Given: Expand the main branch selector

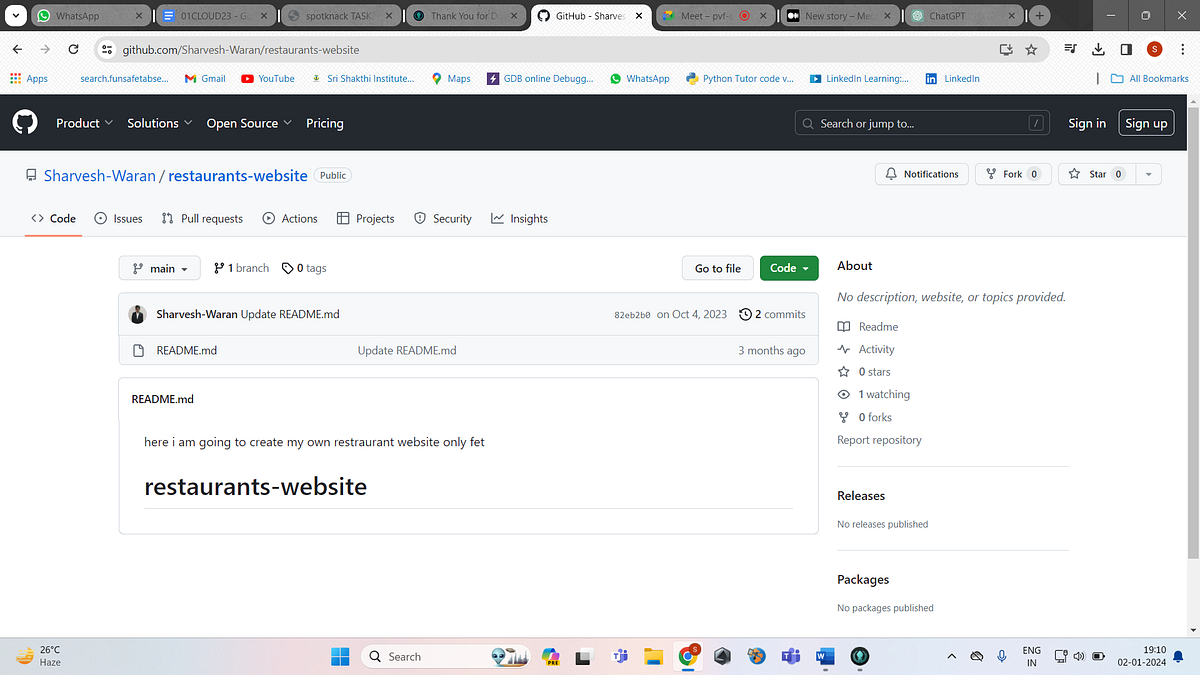Looking at the screenshot, I should pyautogui.click(x=159, y=267).
